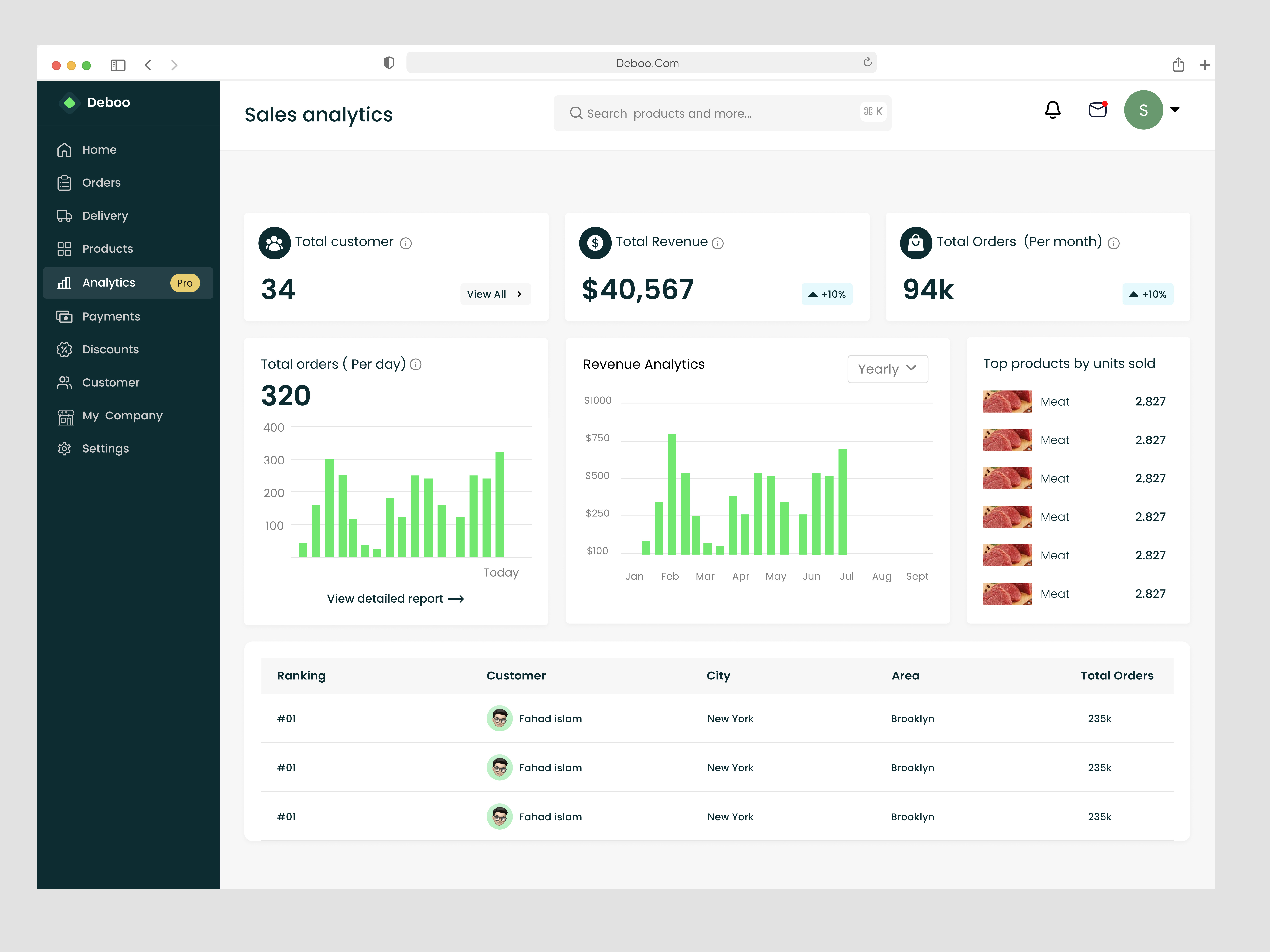Click the Analytics bar-chart icon

(64, 282)
